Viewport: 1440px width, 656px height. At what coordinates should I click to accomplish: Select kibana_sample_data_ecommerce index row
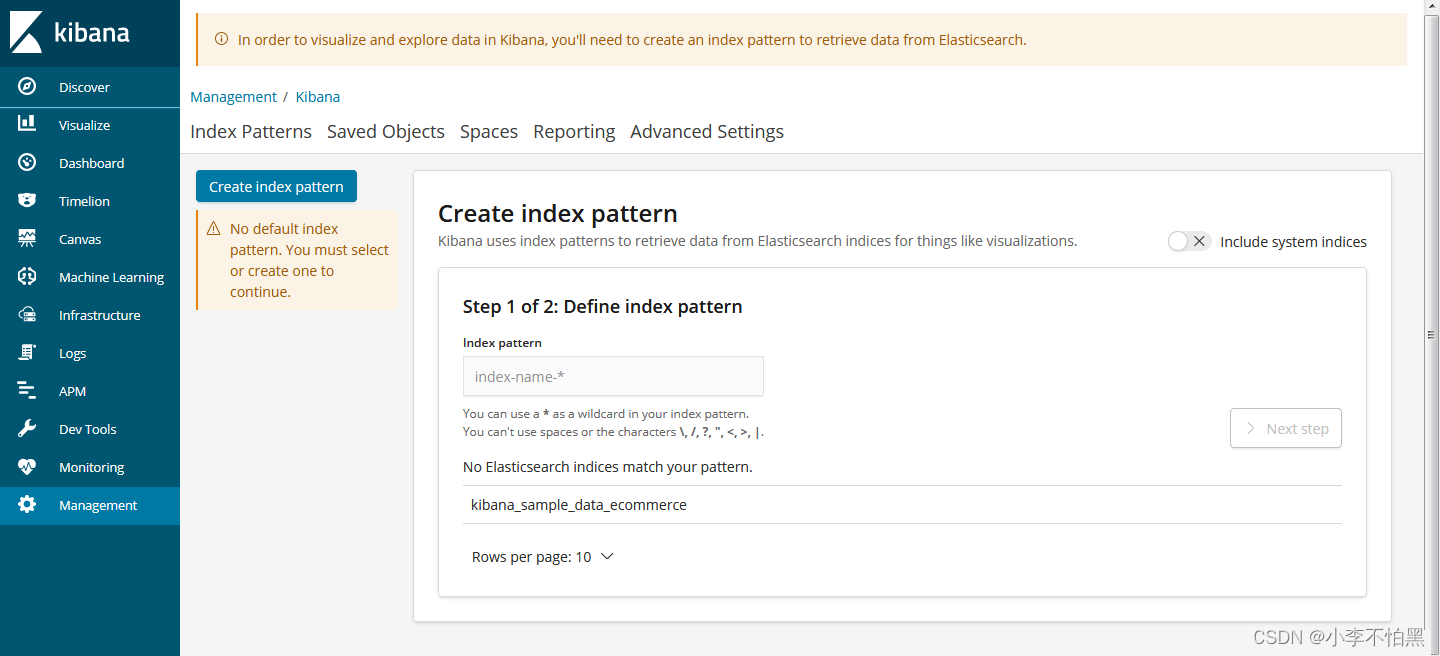(902, 505)
